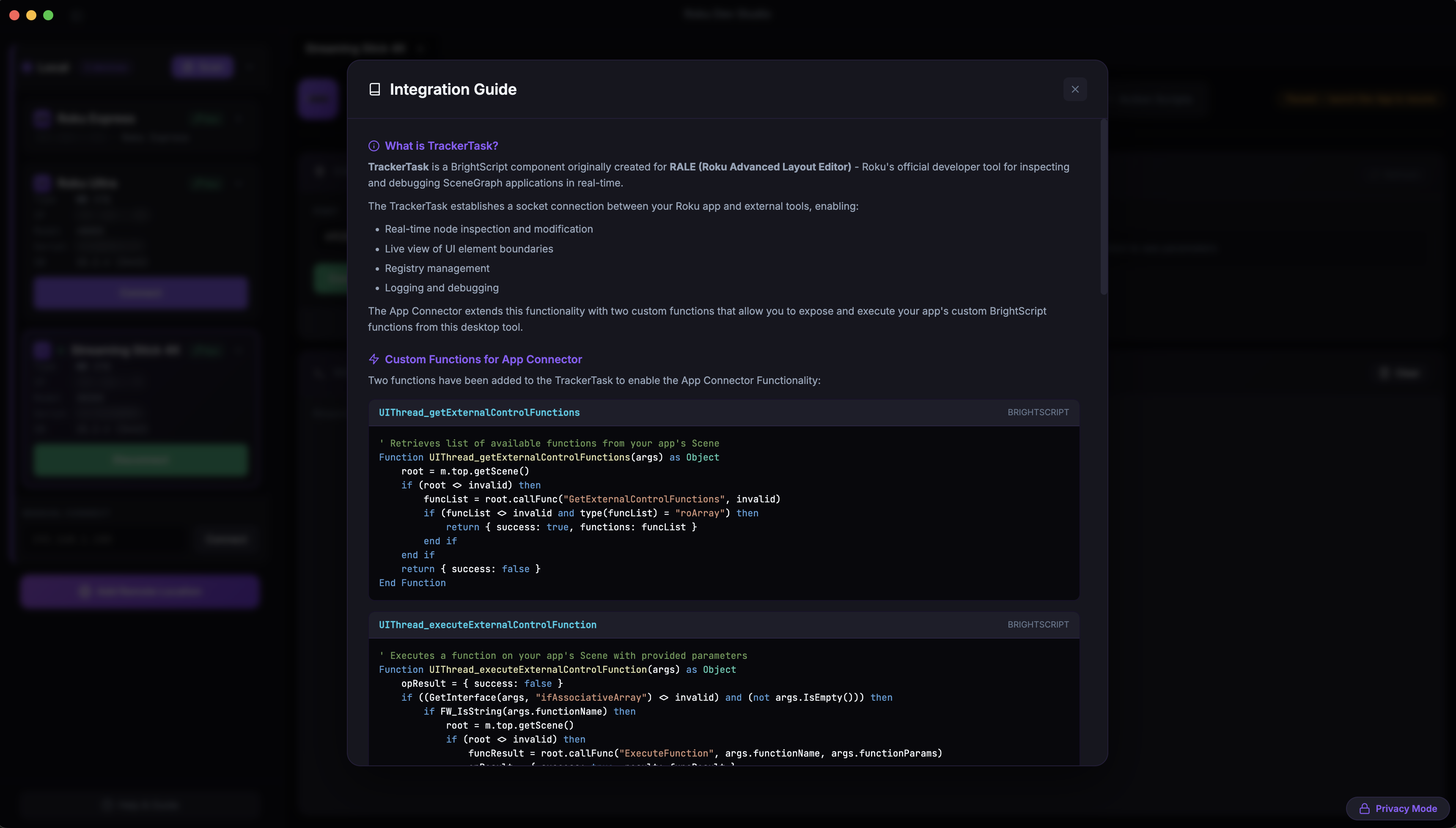1456x828 pixels.
Task: Click the 'Integration Guide' title text
Action: point(453,89)
